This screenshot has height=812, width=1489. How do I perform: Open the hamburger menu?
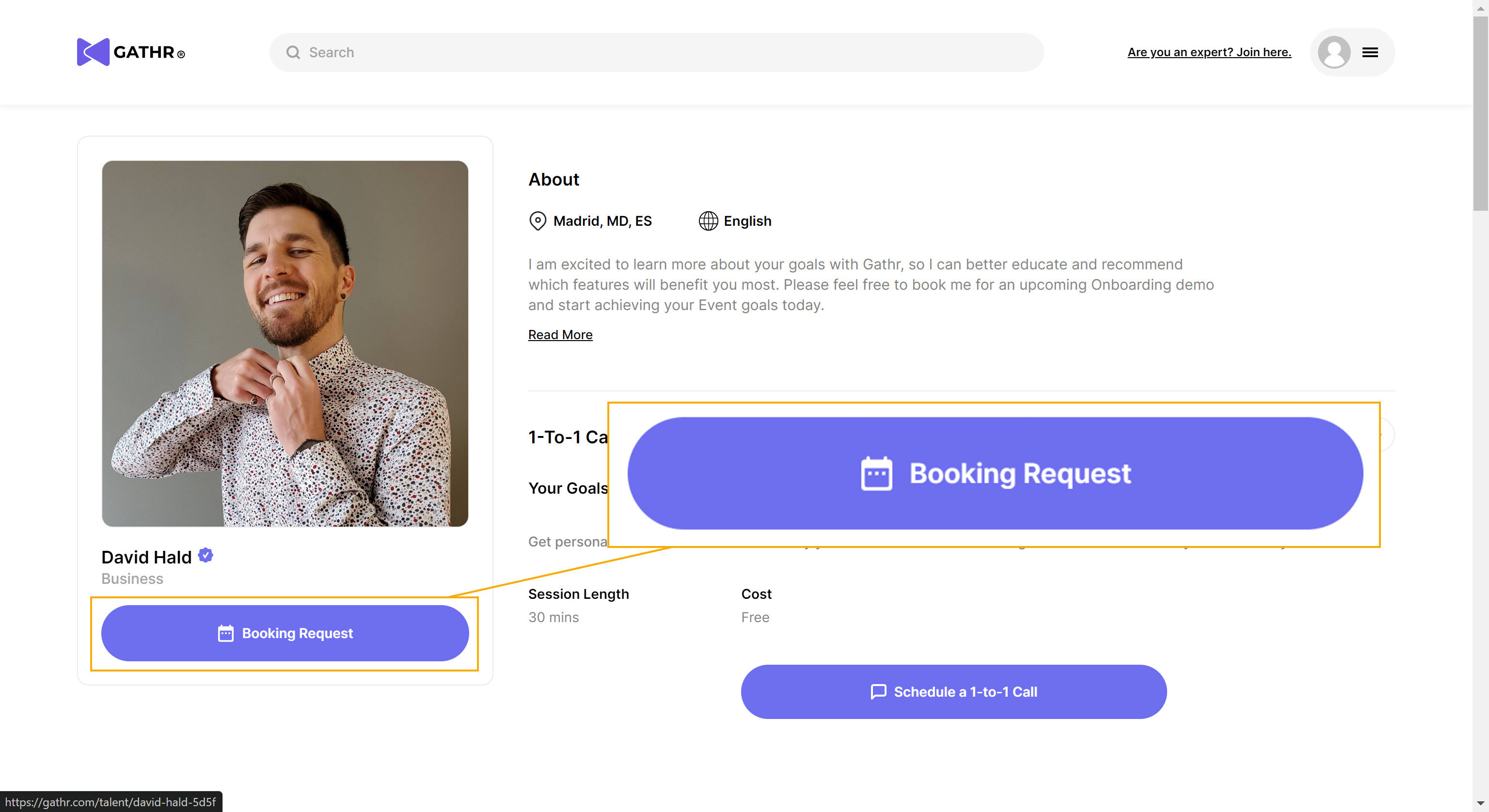point(1370,53)
